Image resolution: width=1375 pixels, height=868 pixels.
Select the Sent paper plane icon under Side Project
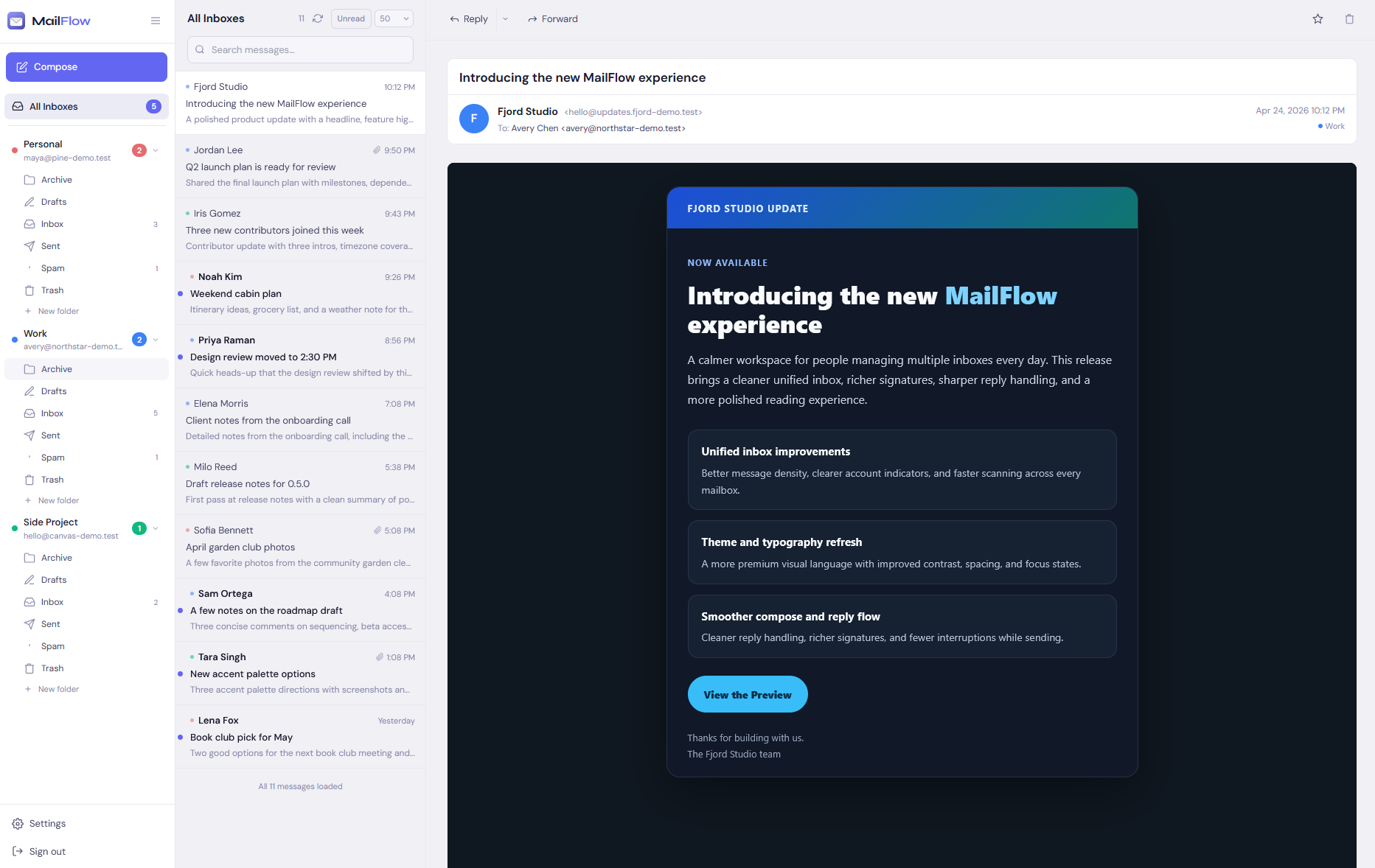[29, 623]
